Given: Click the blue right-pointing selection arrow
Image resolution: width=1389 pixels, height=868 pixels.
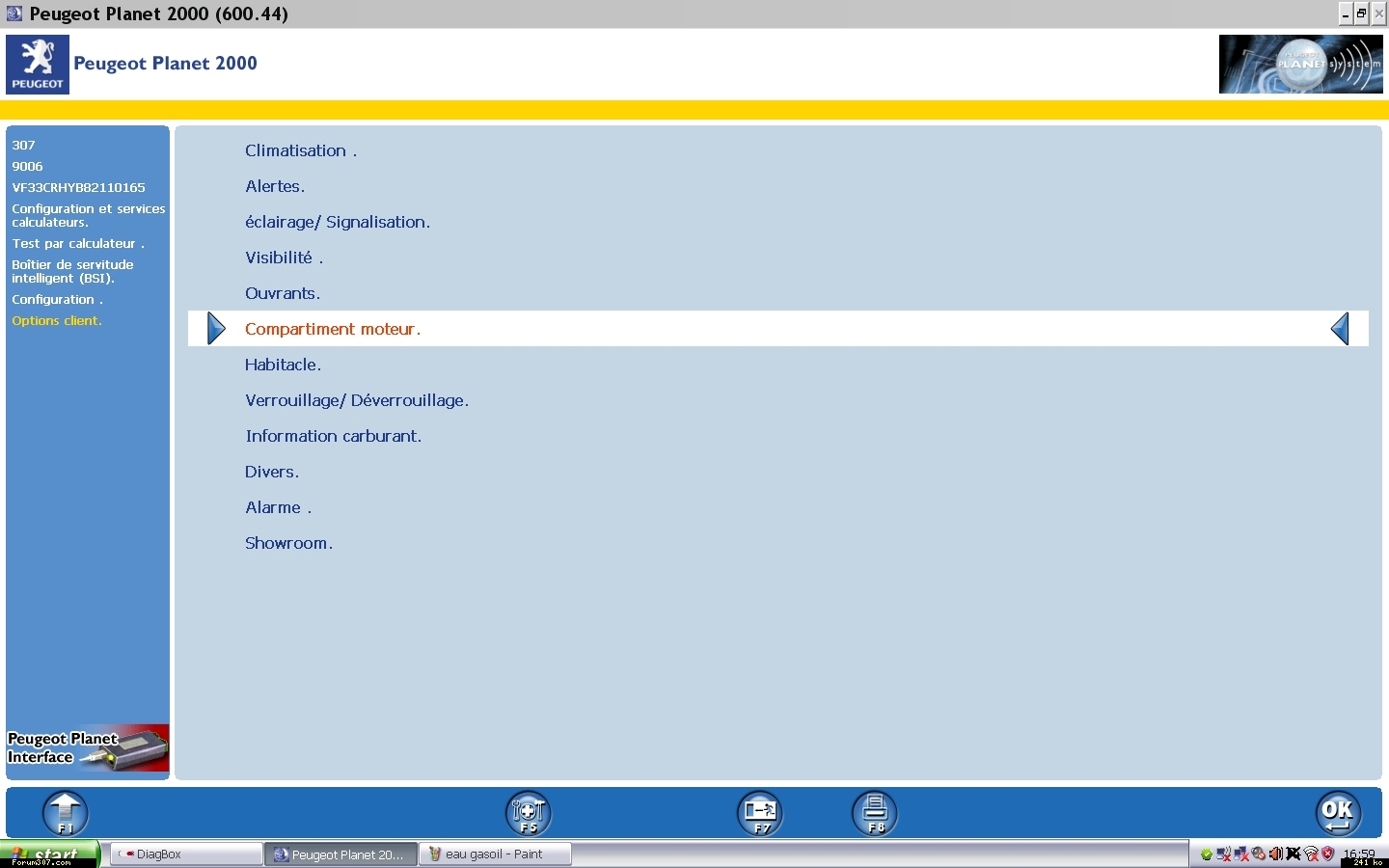Looking at the screenshot, I should 216,329.
